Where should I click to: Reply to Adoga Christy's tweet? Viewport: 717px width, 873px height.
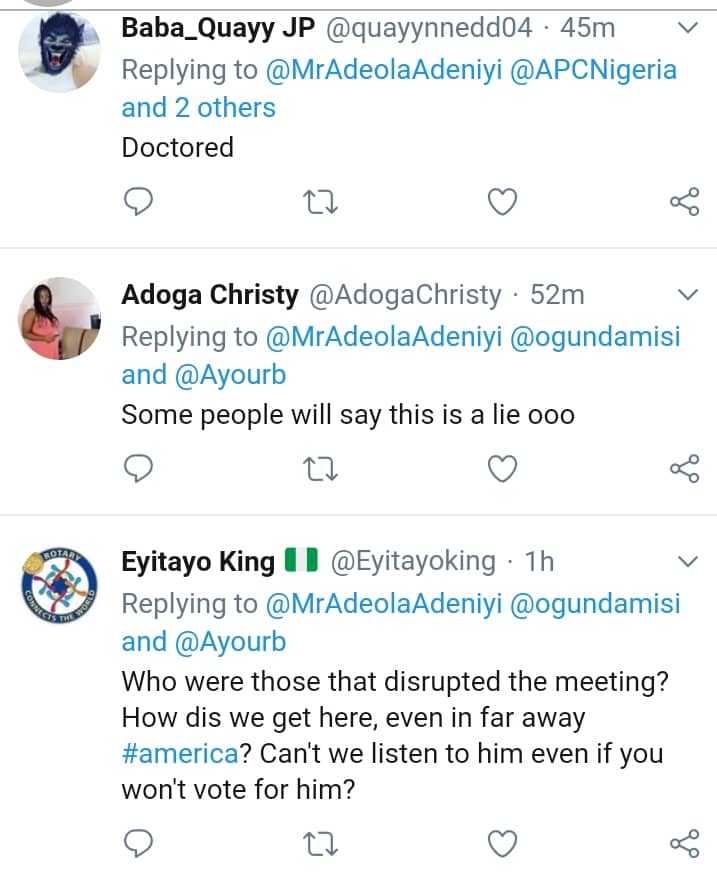click(x=137, y=468)
